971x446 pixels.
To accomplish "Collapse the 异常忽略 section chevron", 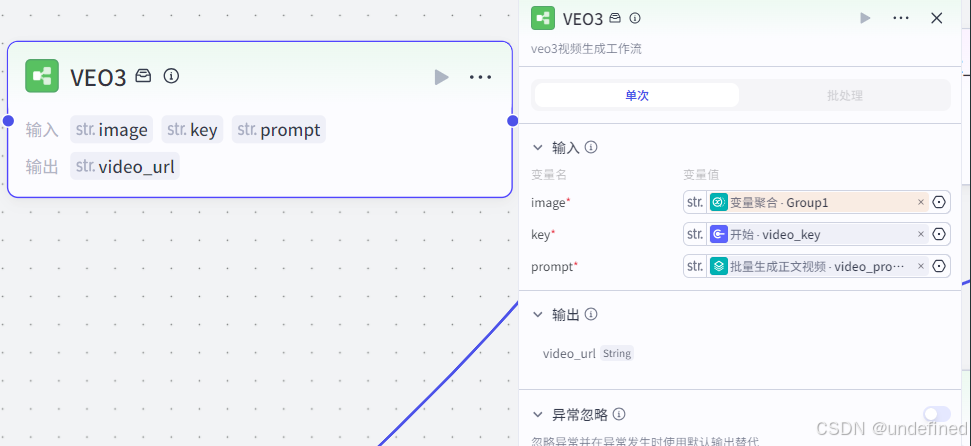I will click(x=537, y=414).
